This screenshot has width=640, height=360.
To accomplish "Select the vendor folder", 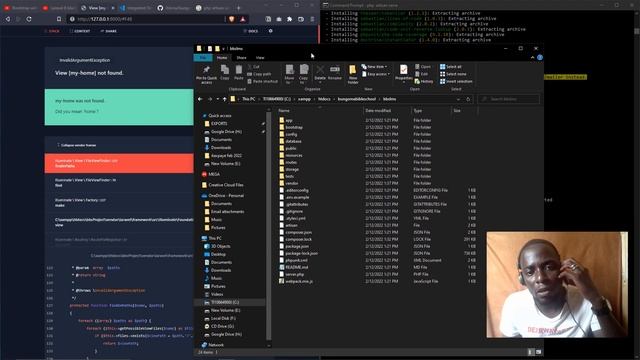I will pos(292,183).
